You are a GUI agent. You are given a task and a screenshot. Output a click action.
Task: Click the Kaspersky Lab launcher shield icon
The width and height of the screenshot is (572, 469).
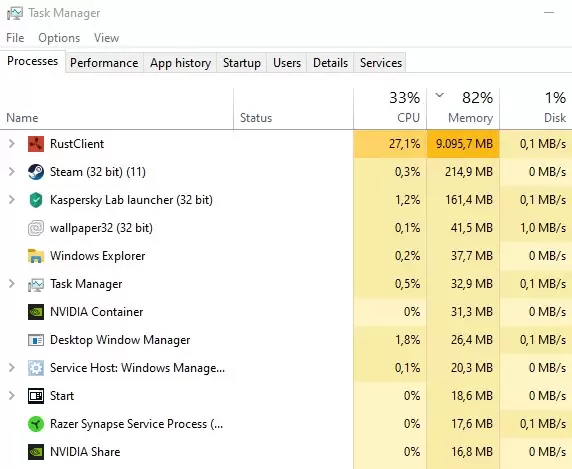[x=36, y=200]
